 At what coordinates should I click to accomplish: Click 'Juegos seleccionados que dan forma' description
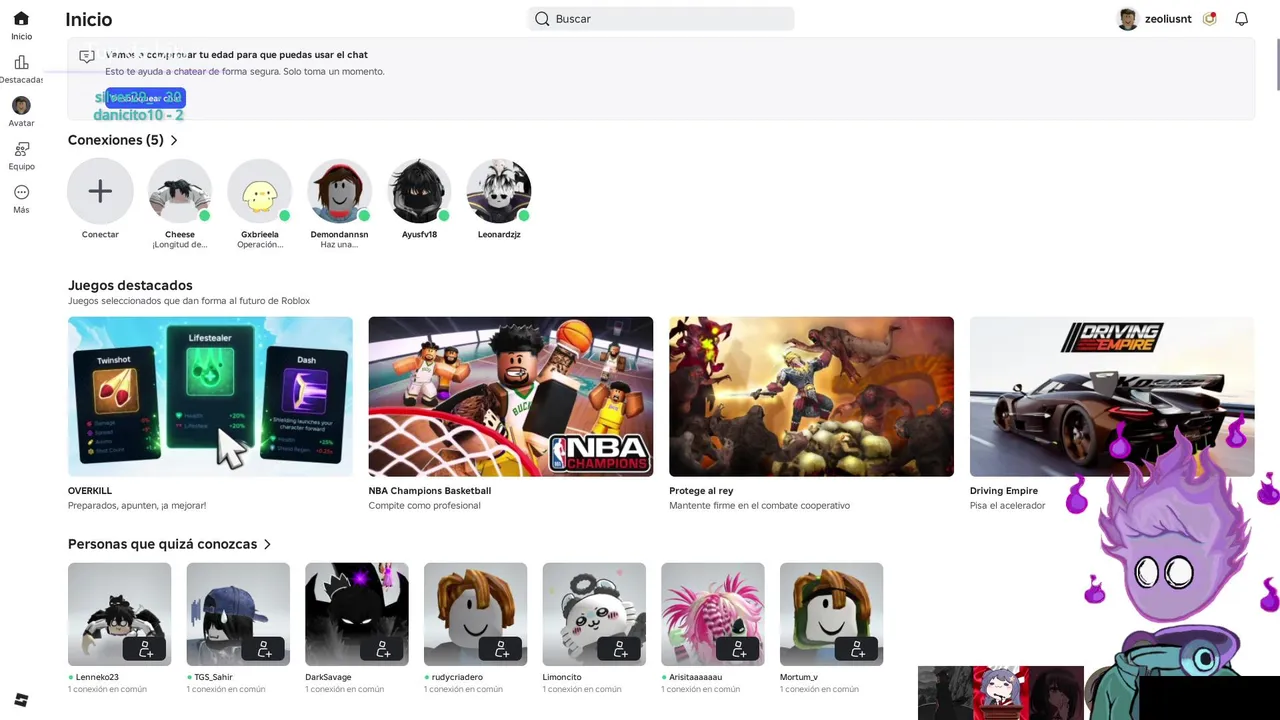[x=189, y=301]
